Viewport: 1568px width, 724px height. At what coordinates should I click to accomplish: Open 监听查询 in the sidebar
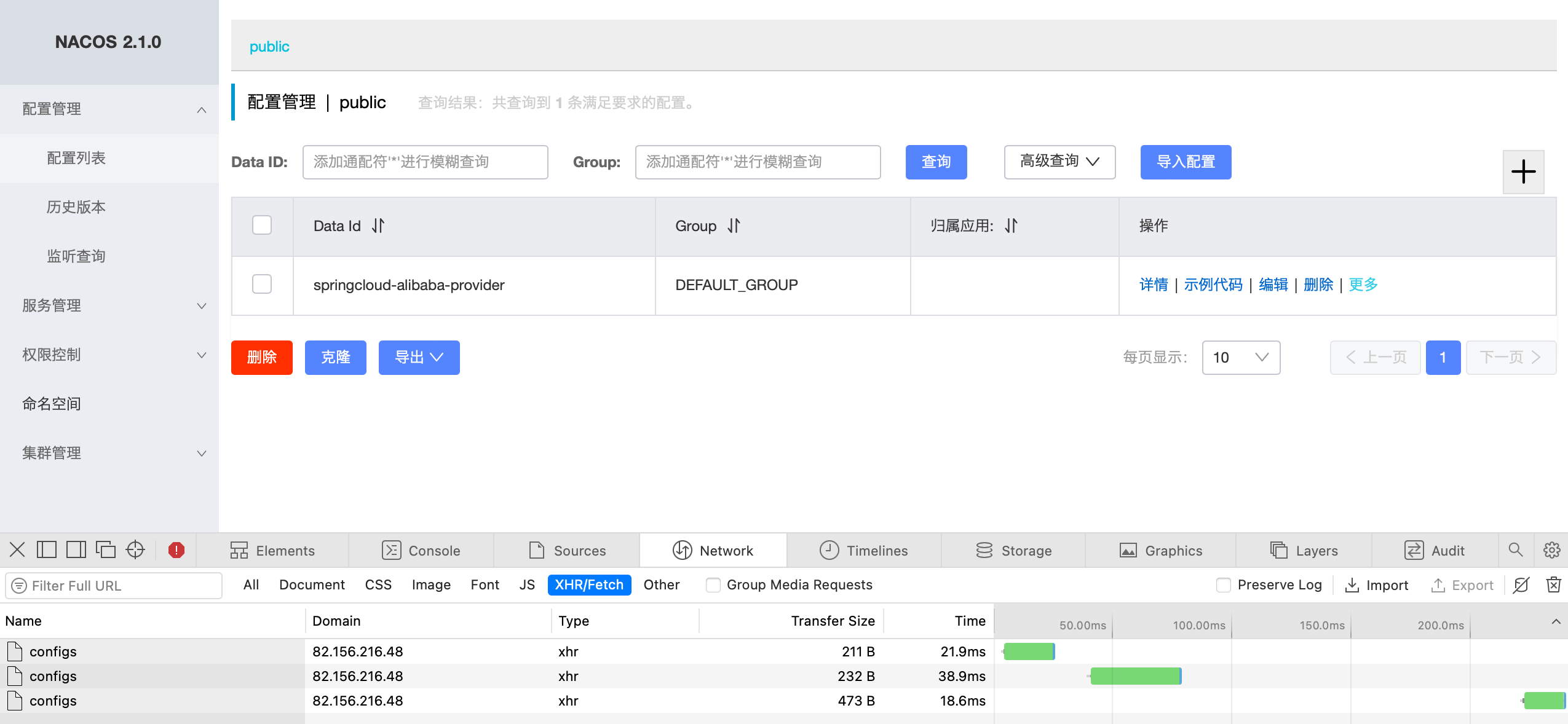click(x=109, y=256)
